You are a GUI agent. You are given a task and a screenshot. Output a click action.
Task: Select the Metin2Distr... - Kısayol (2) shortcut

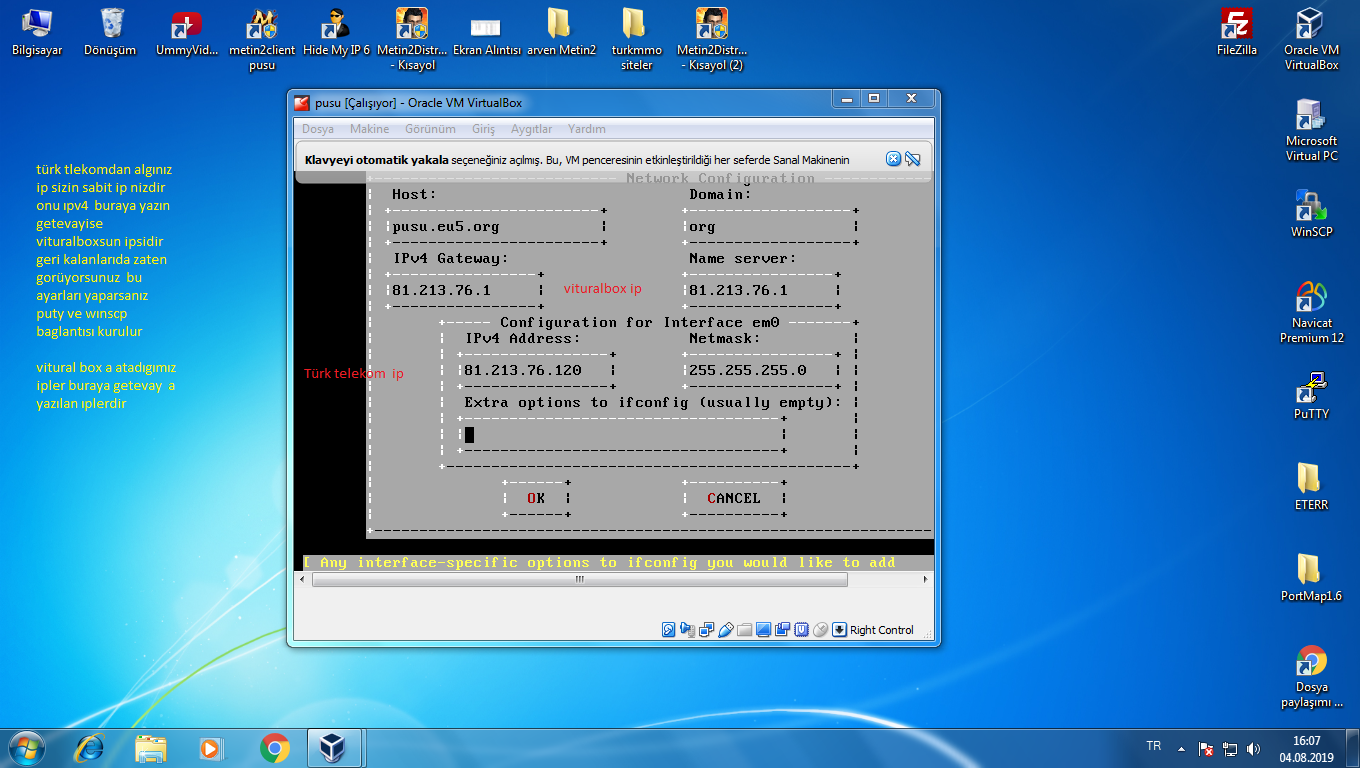tap(712, 40)
